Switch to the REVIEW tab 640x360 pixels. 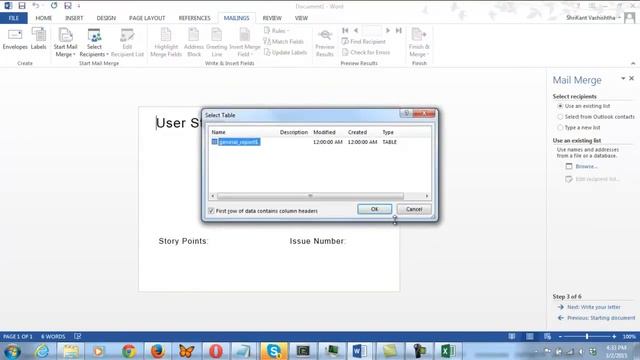[272, 18]
